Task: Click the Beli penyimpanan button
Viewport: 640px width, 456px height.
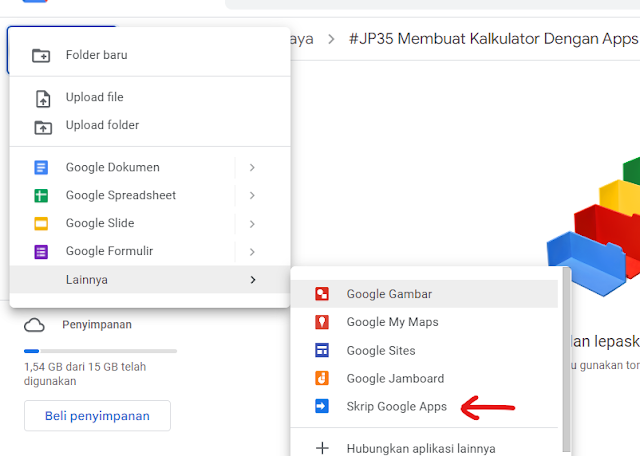Action: click(x=97, y=416)
